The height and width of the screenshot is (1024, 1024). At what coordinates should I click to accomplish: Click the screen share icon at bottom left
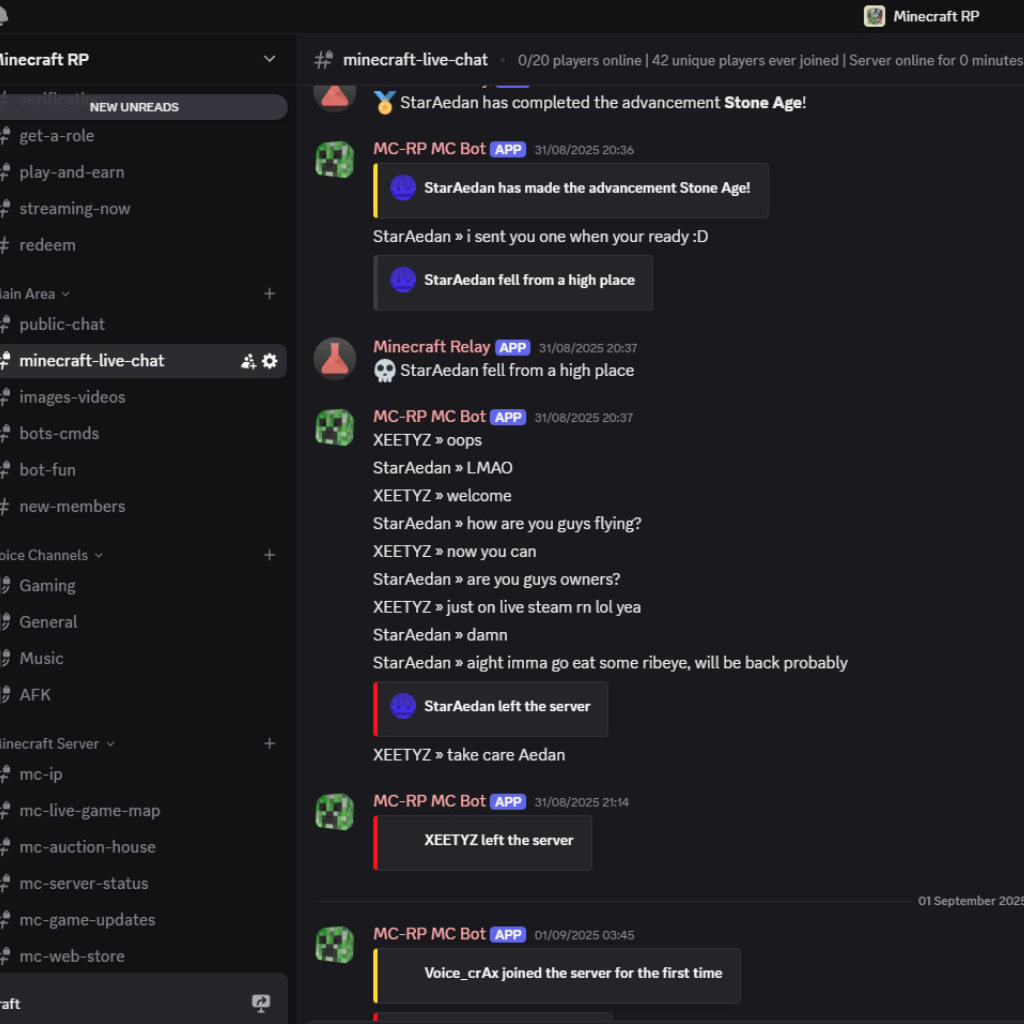(261, 1002)
